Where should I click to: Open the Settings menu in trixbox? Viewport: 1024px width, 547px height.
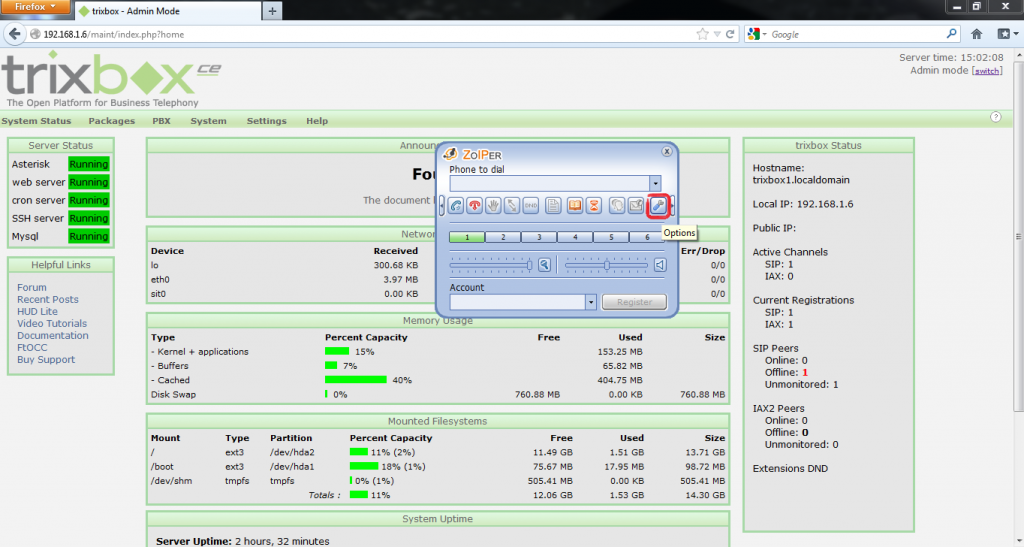[266, 121]
